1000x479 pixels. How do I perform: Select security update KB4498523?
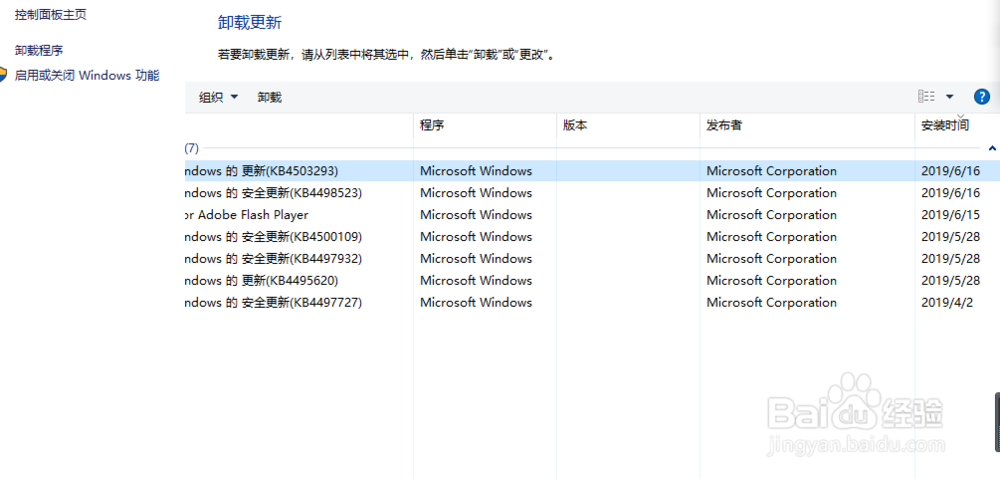pos(592,193)
